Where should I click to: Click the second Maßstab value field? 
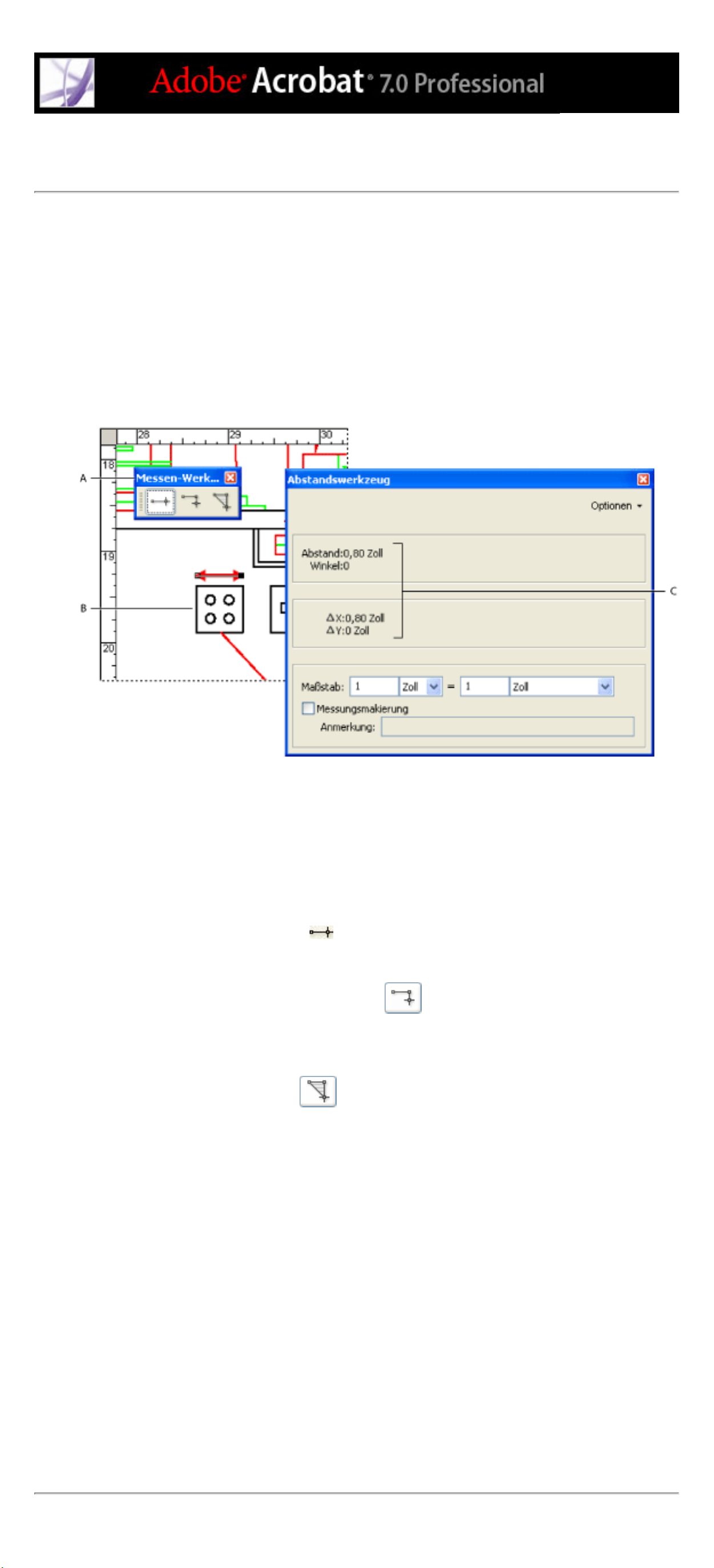[485, 686]
